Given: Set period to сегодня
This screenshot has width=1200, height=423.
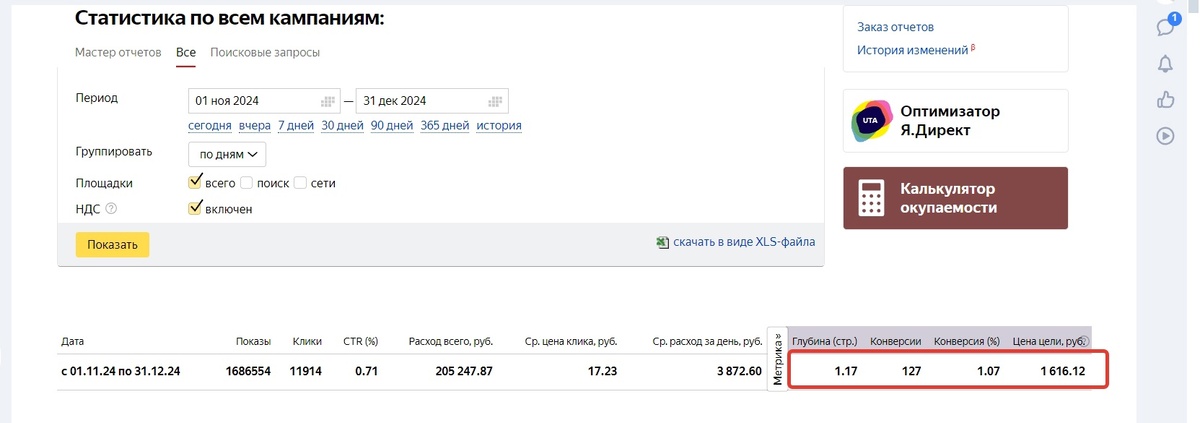Looking at the screenshot, I should pos(210,126).
